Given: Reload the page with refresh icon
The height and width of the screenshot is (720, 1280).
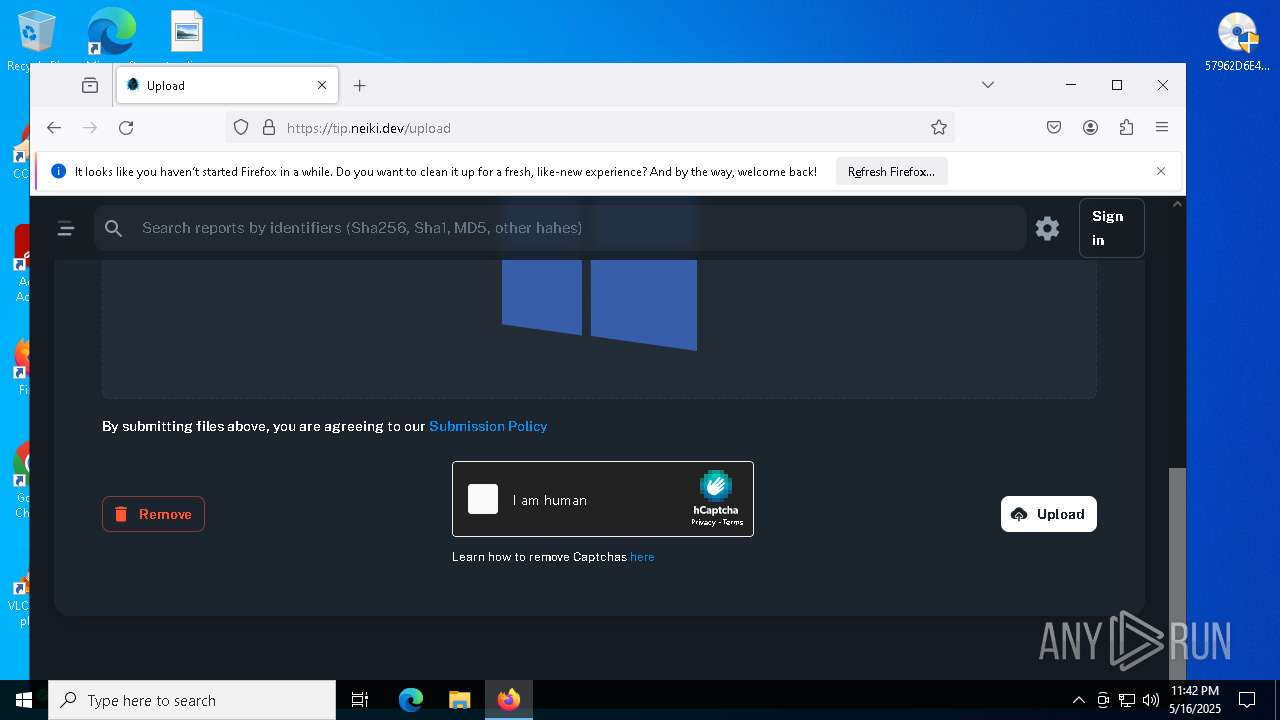Looking at the screenshot, I should 126,128.
